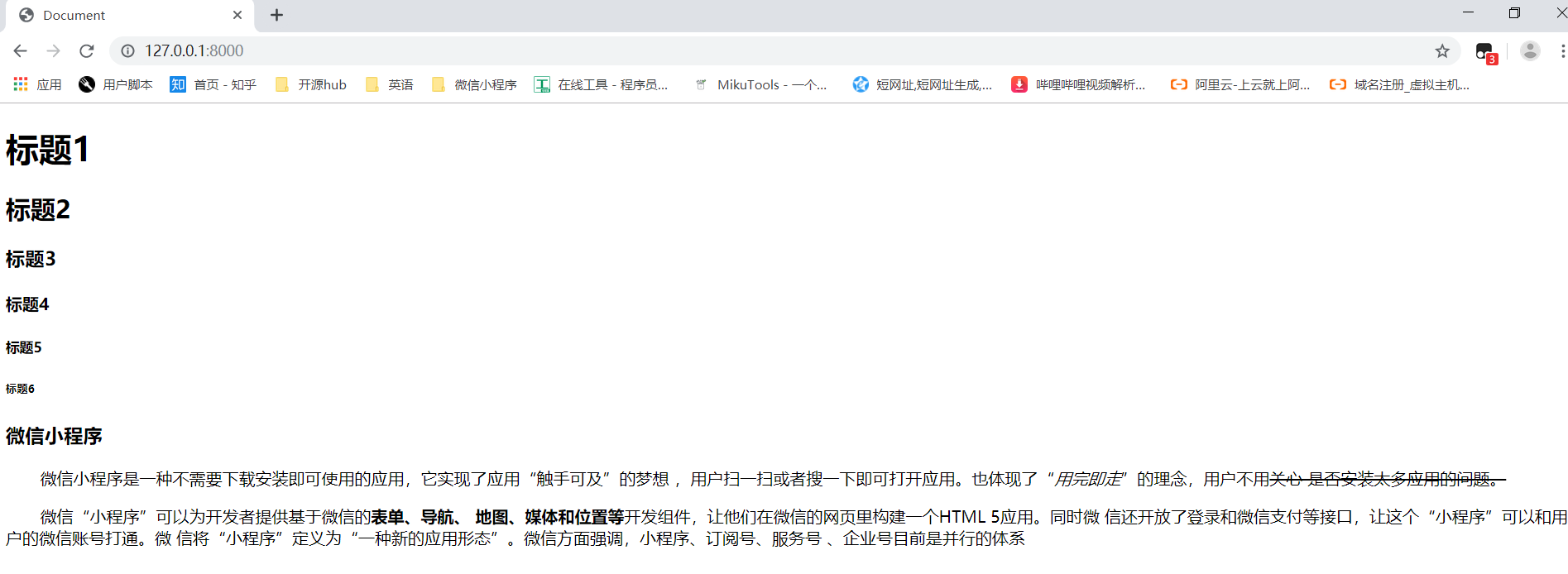
Task: Open the 域名注册_虚拟主机 bookmark
Action: (x=1398, y=84)
